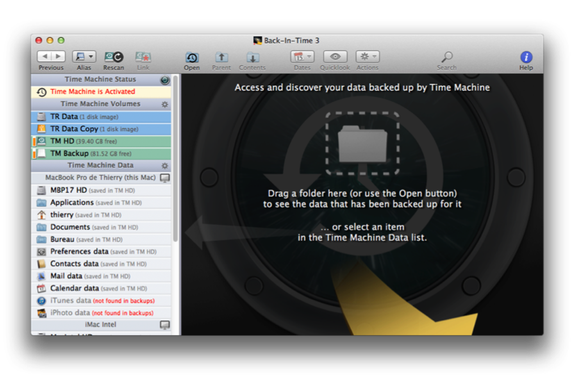The width and height of the screenshot is (580, 388).
Task: Click MacBook Pro de Thierry monitor icon
Action: (165, 178)
